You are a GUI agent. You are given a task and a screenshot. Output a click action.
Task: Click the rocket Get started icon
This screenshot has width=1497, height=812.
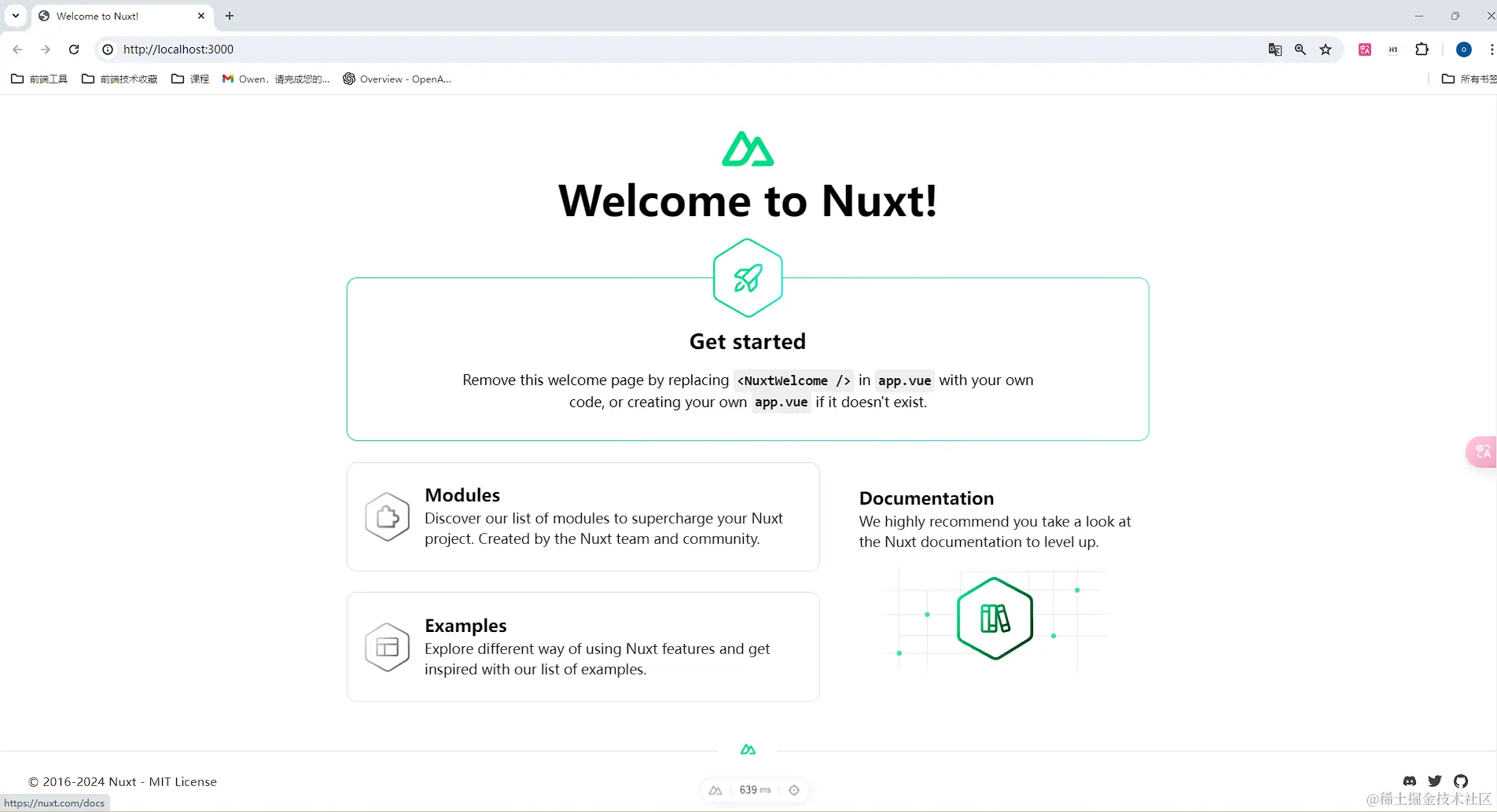coord(748,277)
